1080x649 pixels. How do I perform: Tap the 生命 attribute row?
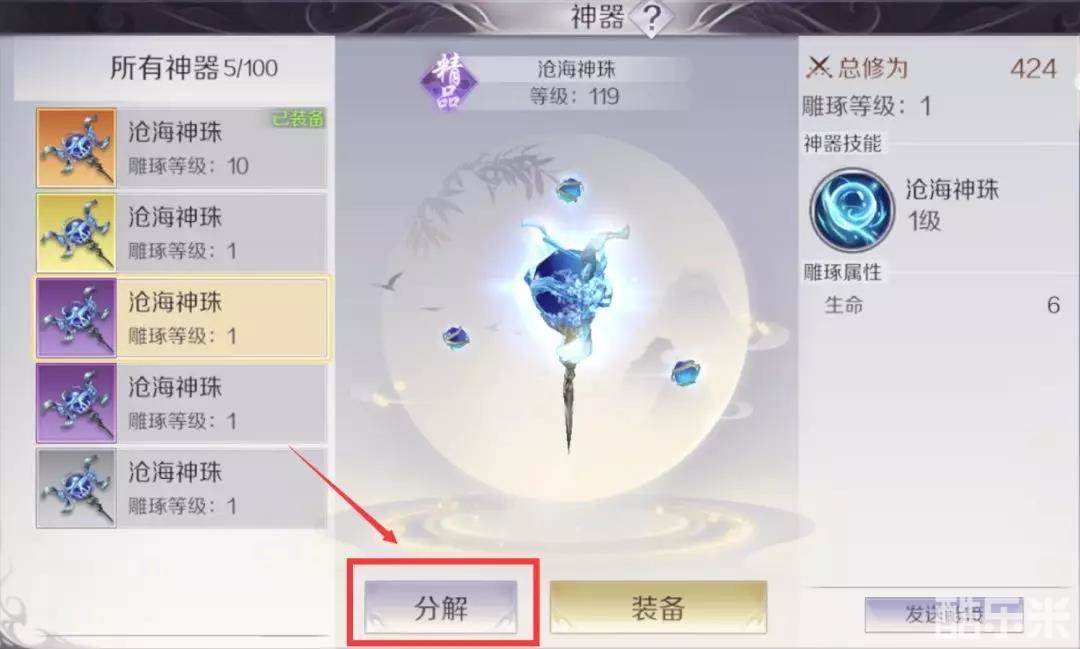(942, 305)
